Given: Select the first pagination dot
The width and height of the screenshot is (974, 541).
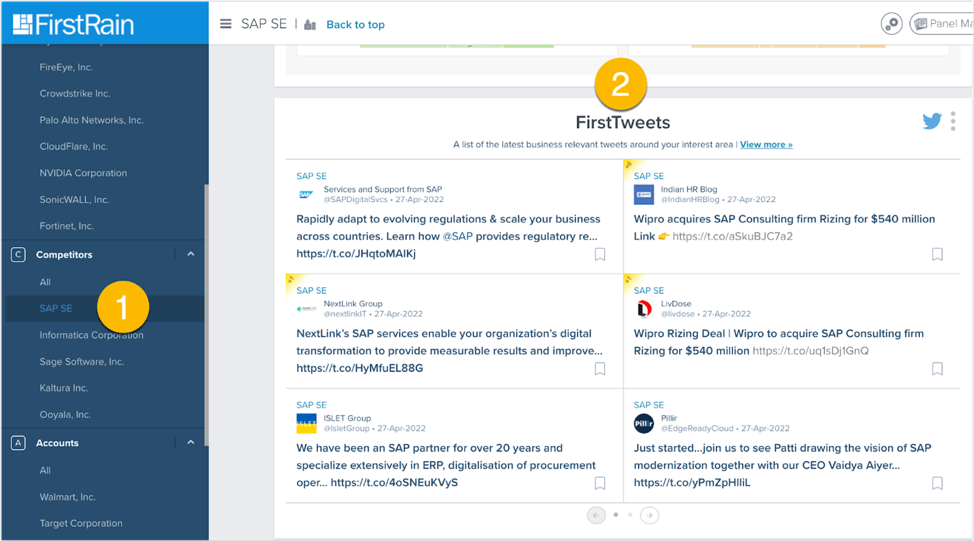Looking at the screenshot, I should (x=616, y=514).
